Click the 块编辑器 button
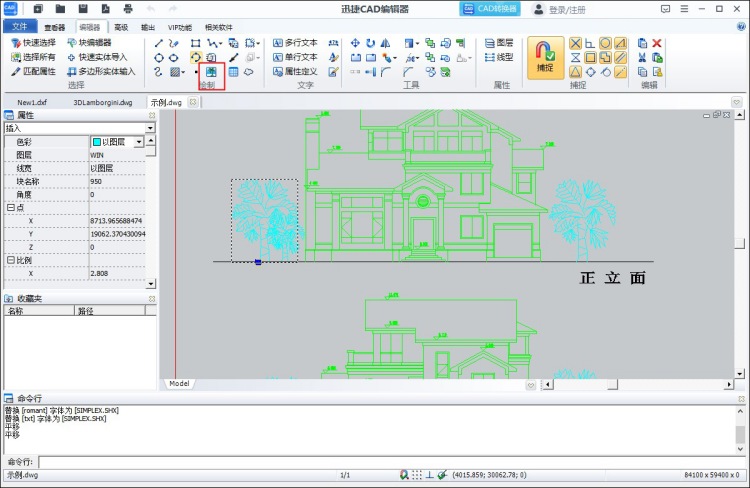This screenshot has width=750, height=488. coord(89,43)
